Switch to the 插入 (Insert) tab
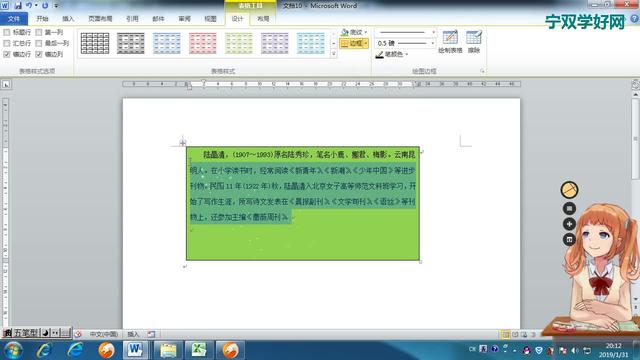Viewport: 640px width, 360px height. click(68, 19)
